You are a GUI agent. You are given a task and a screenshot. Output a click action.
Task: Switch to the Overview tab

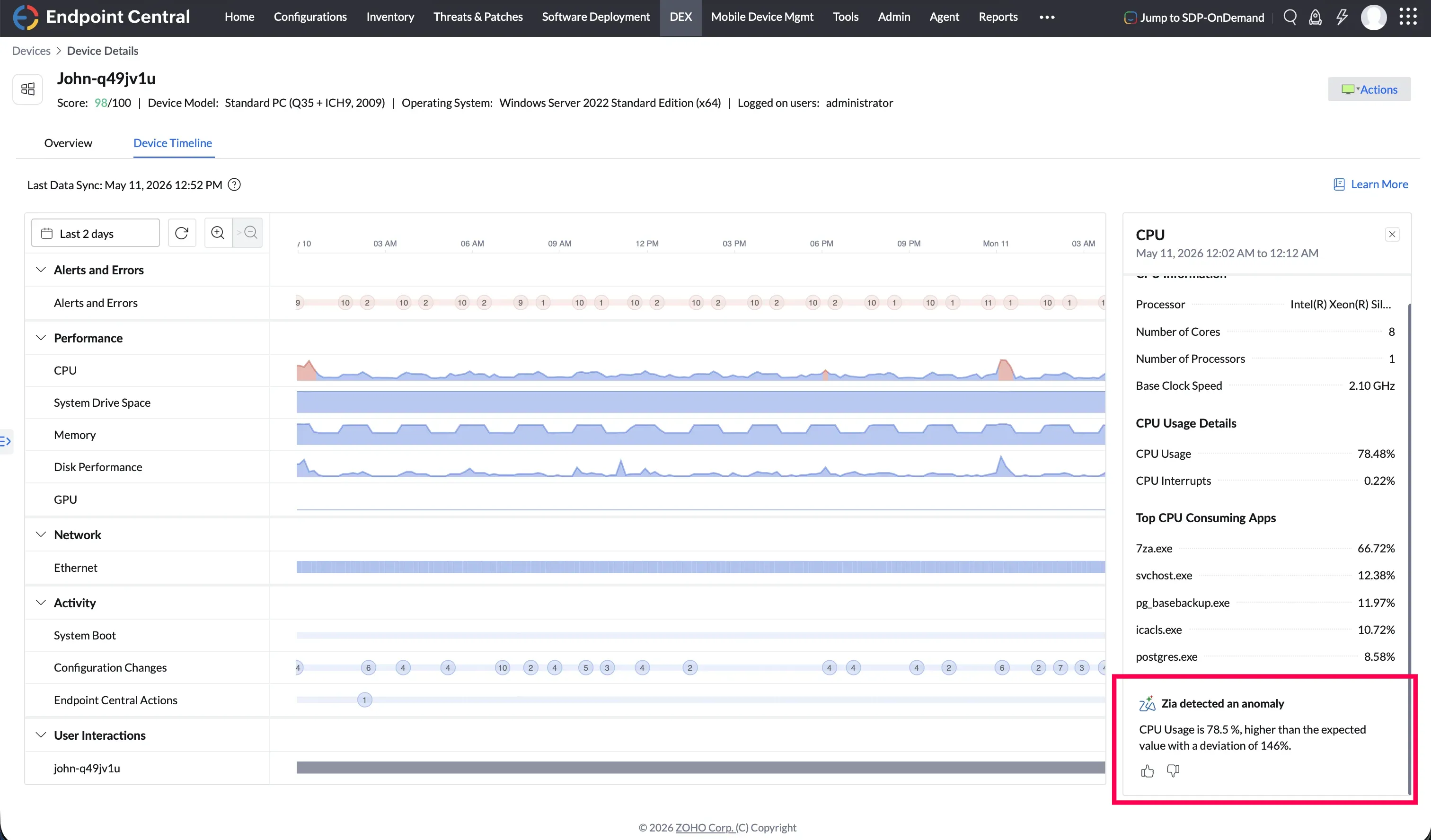click(68, 143)
